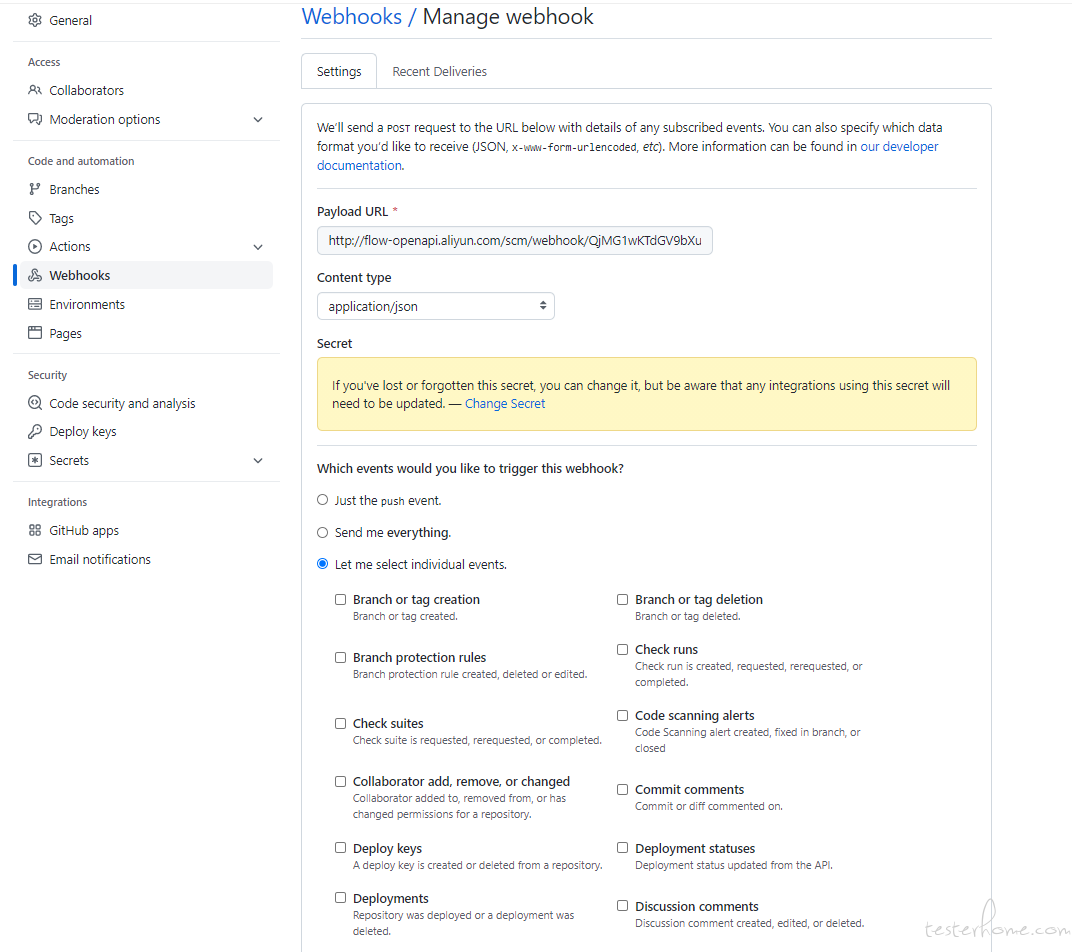This screenshot has width=1072, height=952.
Task: Open Branches via its git-branch icon
Action: point(35,189)
